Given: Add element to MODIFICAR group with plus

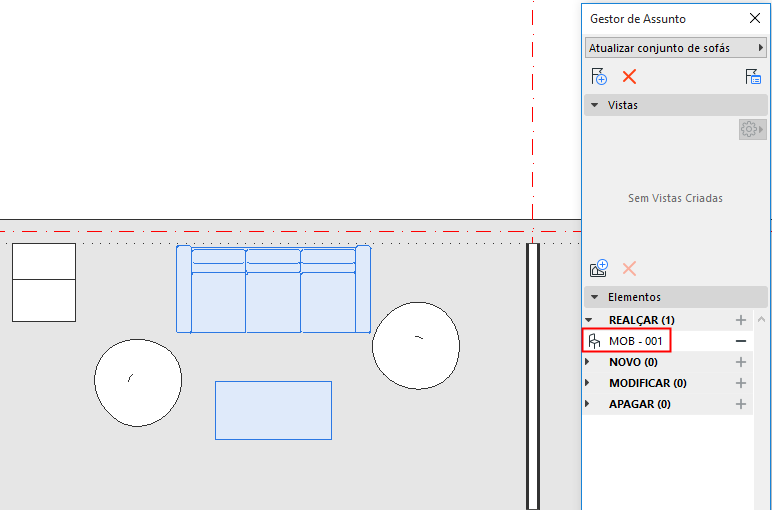Looking at the screenshot, I should (x=740, y=383).
